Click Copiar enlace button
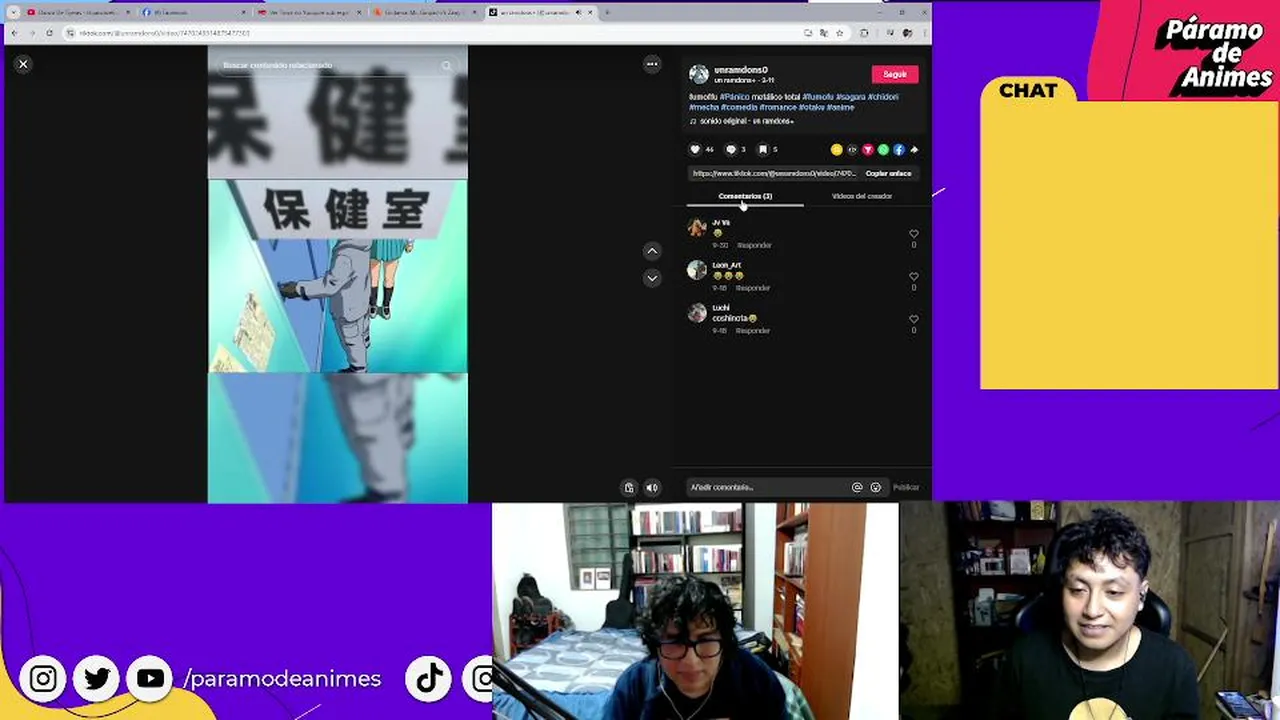Image resolution: width=1280 pixels, height=720 pixels. point(888,173)
